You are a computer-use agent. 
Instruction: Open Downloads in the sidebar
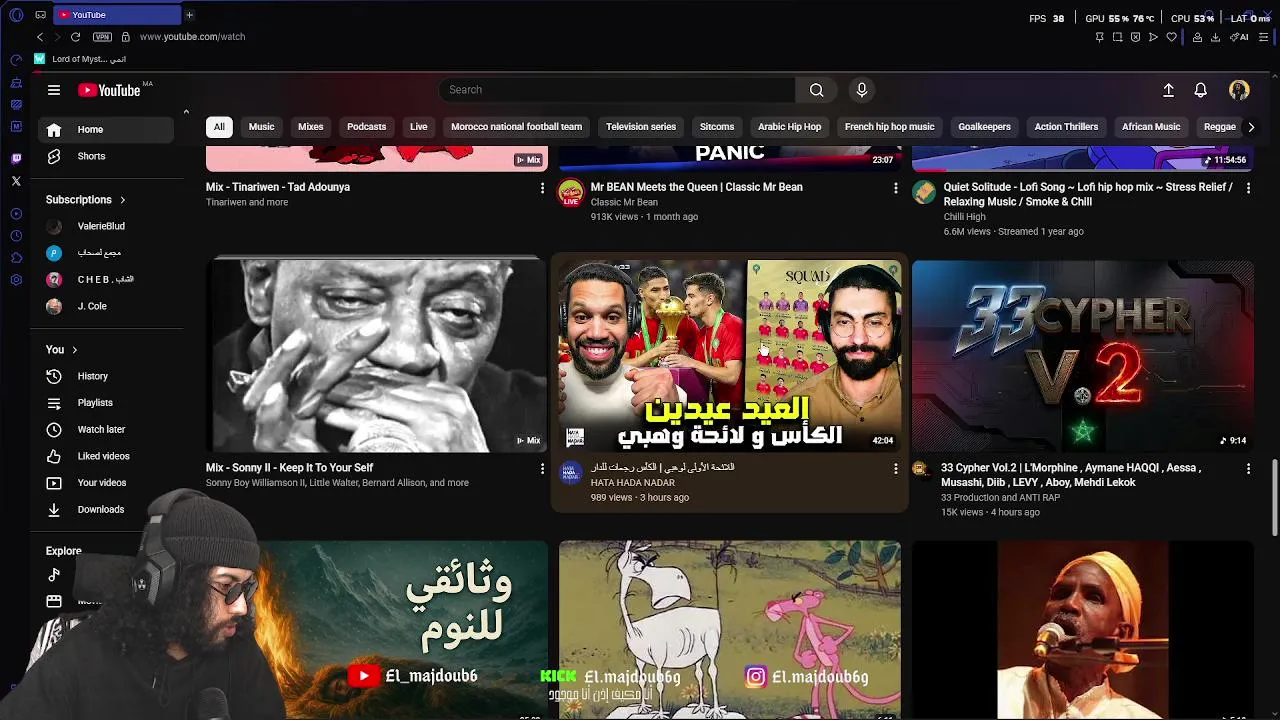pos(106,510)
